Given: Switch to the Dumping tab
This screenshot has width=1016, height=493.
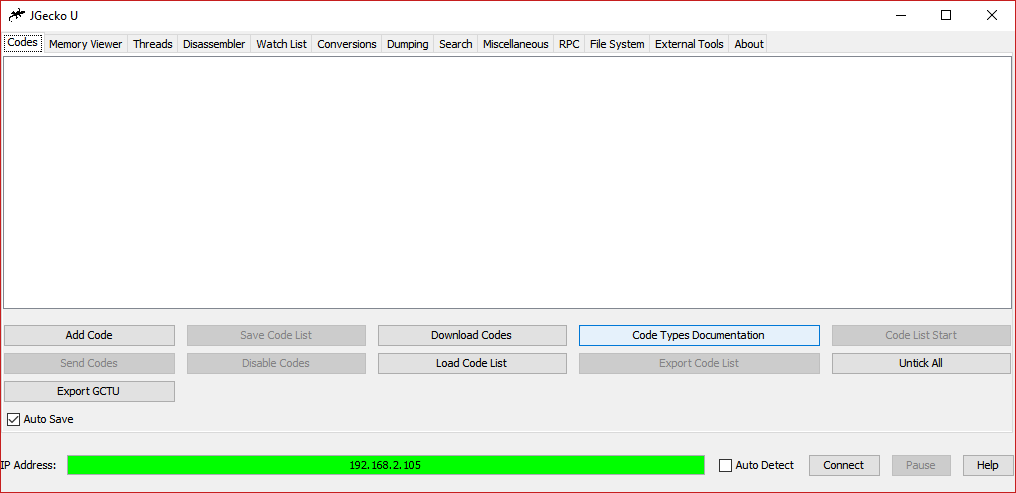Looking at the screenshot, I should point(408,44).
